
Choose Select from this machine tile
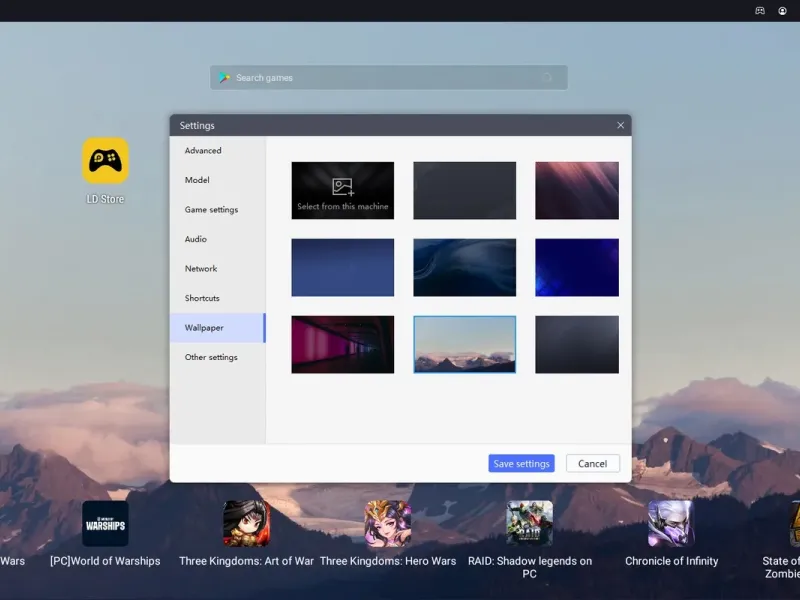coord(342,190)
